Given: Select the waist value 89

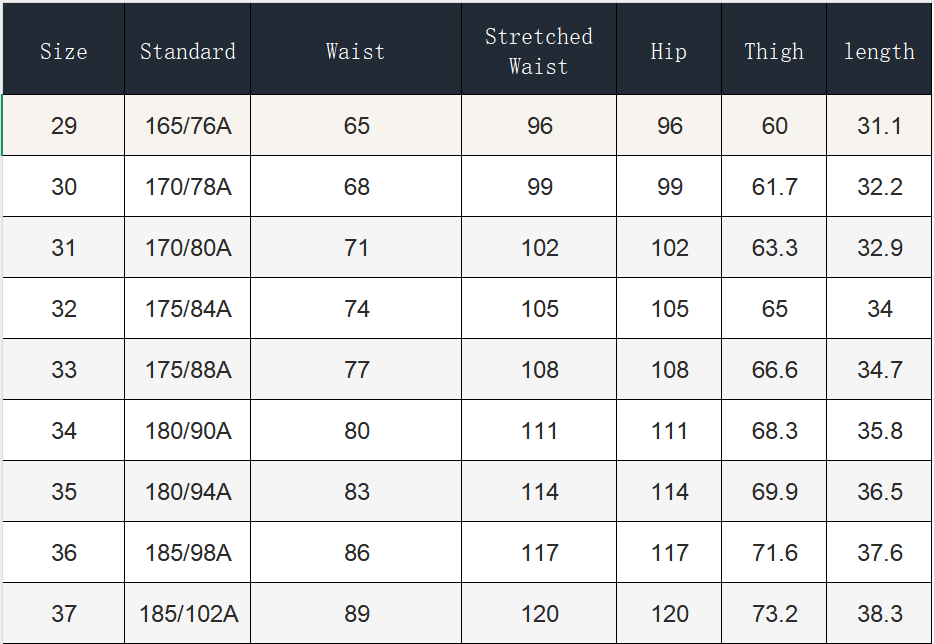Looking at the screenshot, I should [356, 614].
